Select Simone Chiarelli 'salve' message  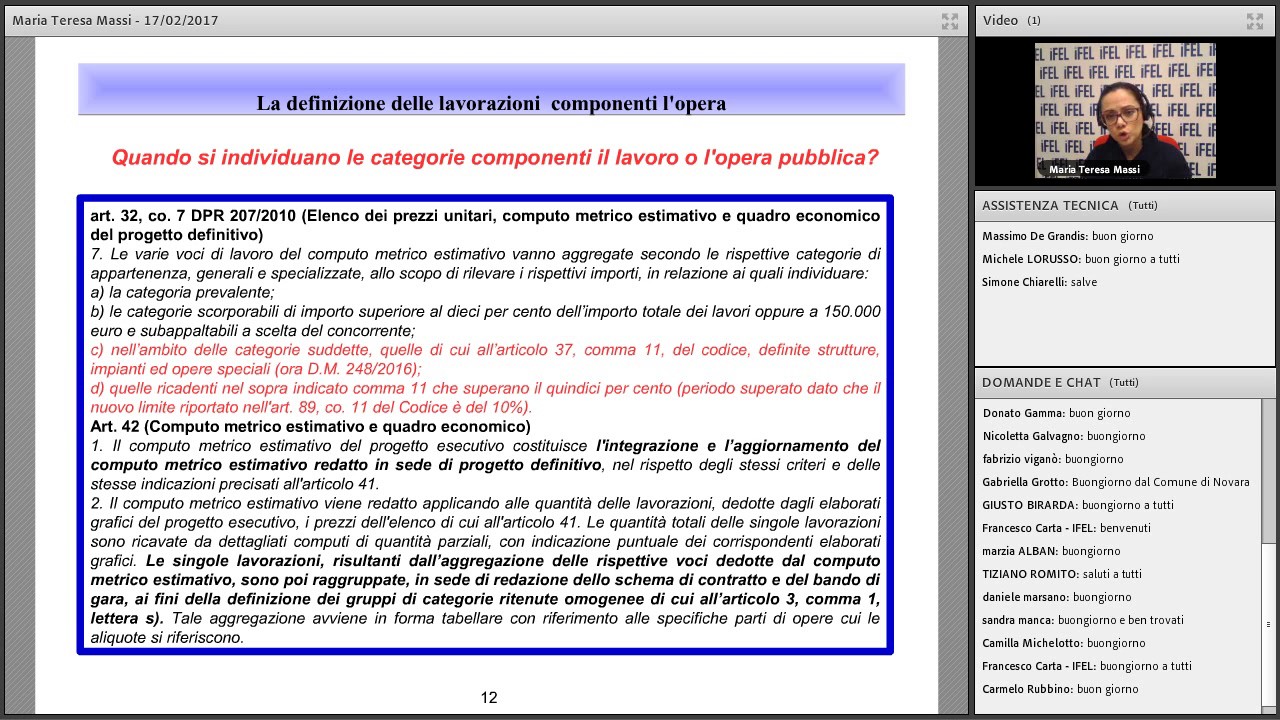pos(1040,282)
